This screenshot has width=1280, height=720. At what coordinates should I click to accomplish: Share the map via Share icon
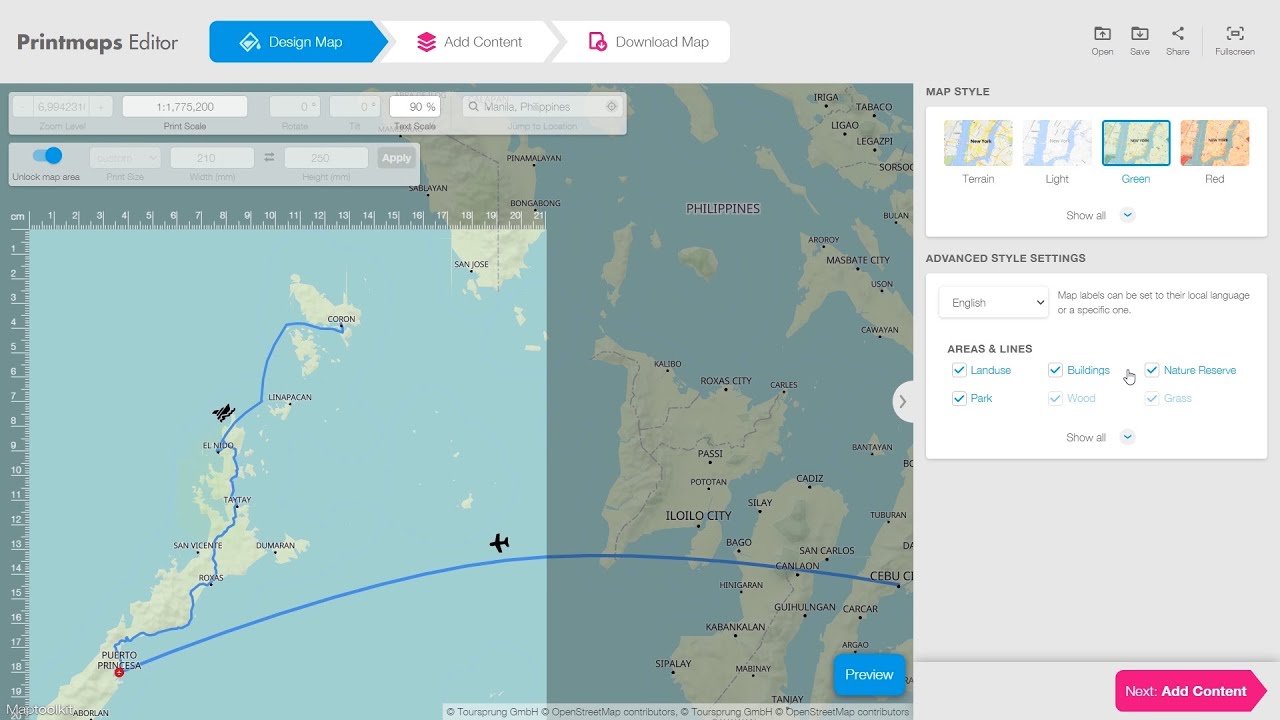pos(1178,41)
